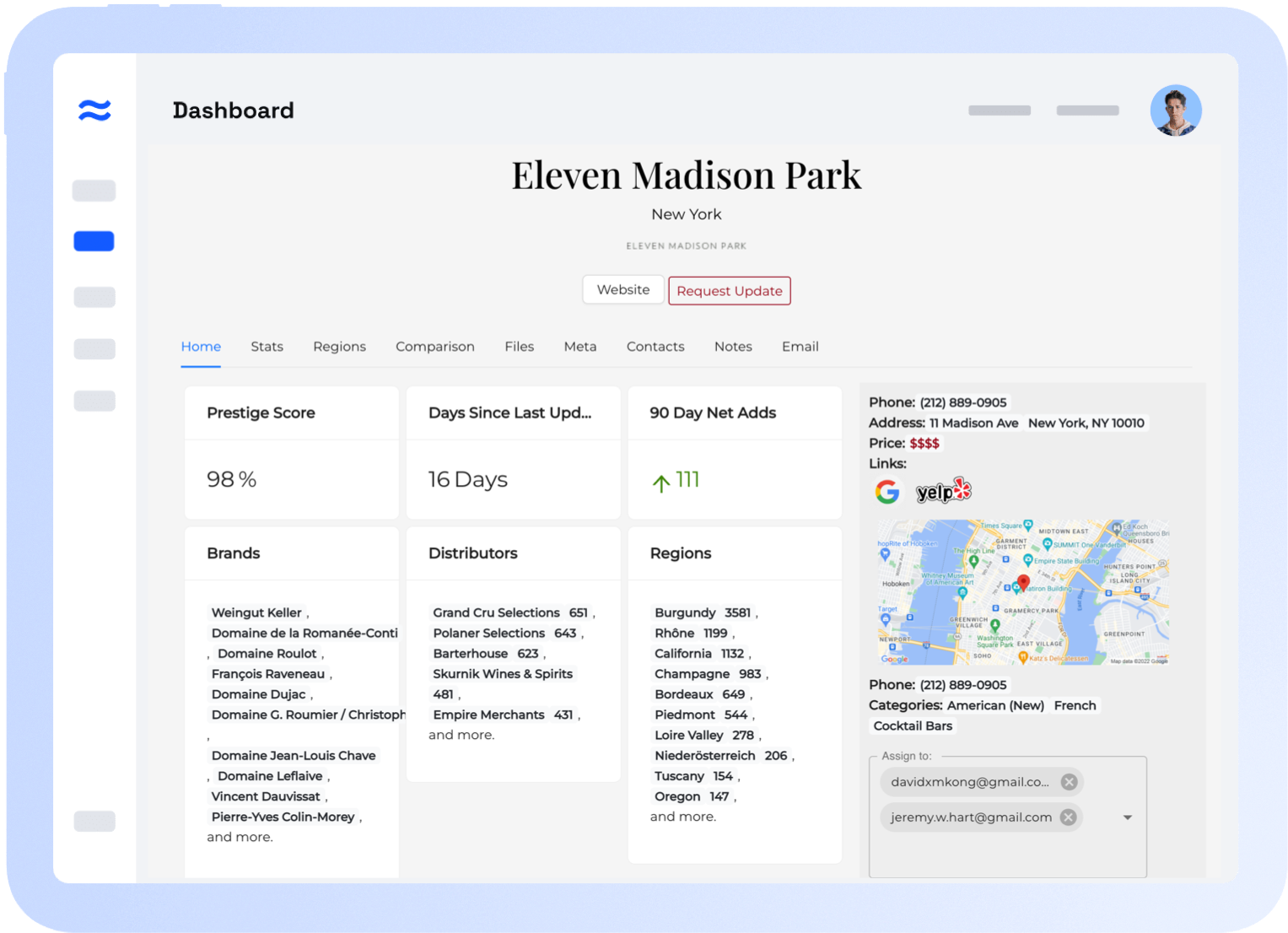Click the 11 Madison Ave address text
1288x933 pixels.
pos(973,423)
